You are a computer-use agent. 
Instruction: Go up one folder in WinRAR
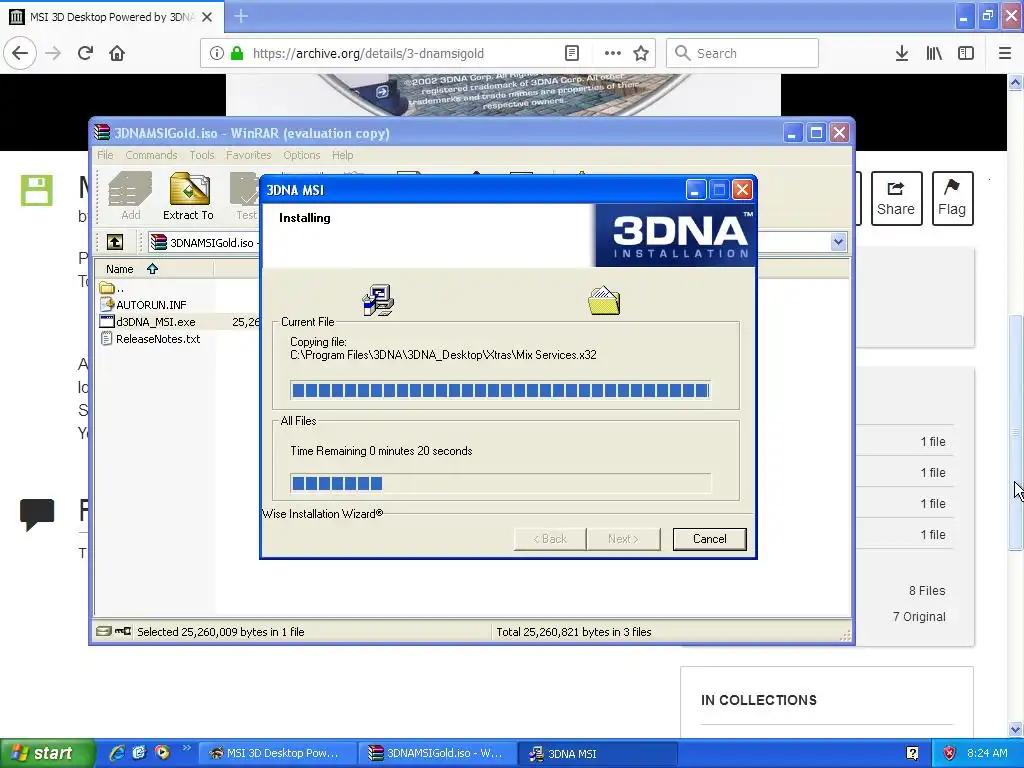pos(115,242)
